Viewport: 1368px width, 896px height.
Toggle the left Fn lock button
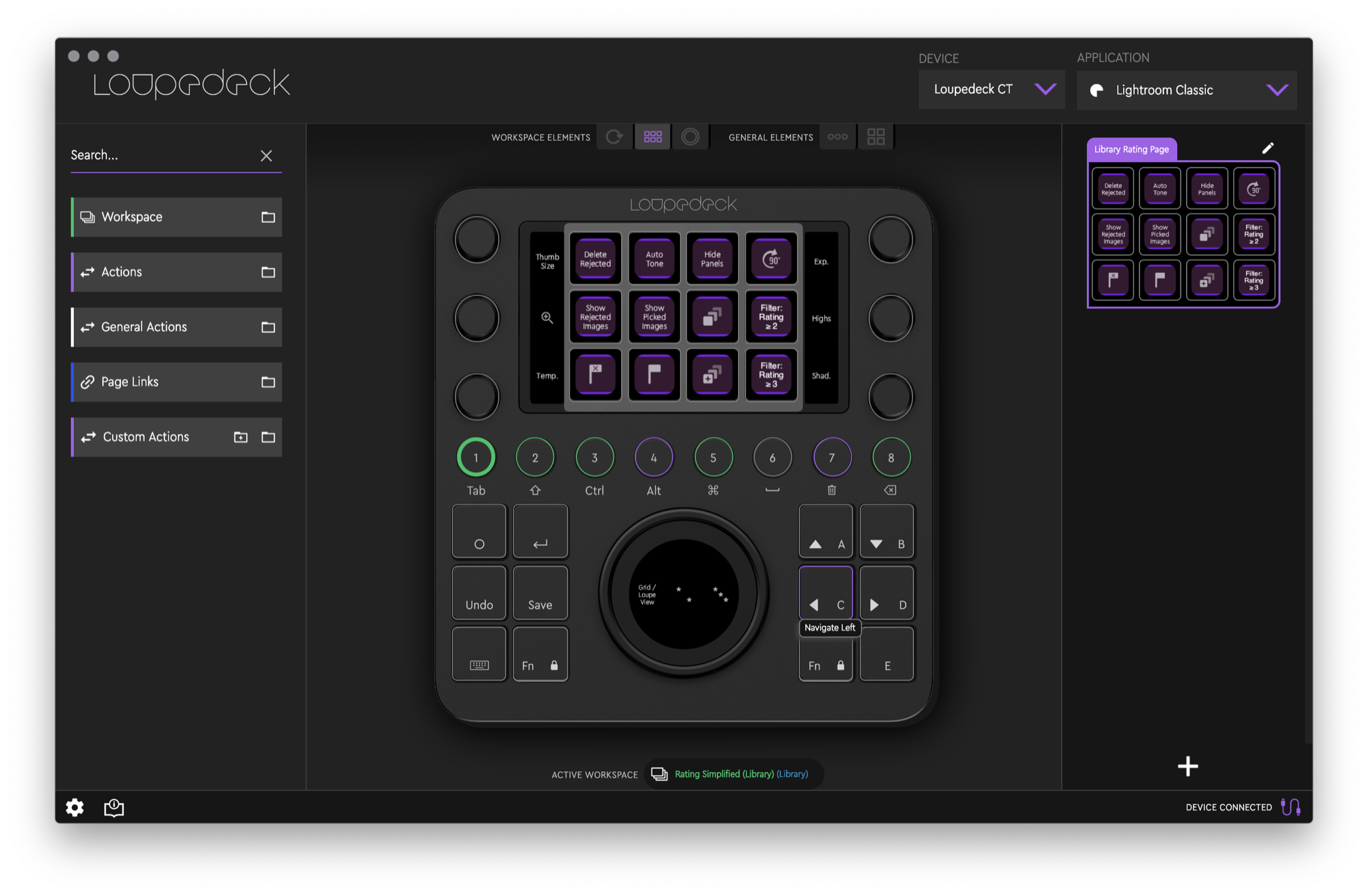[x=540, y=655]
